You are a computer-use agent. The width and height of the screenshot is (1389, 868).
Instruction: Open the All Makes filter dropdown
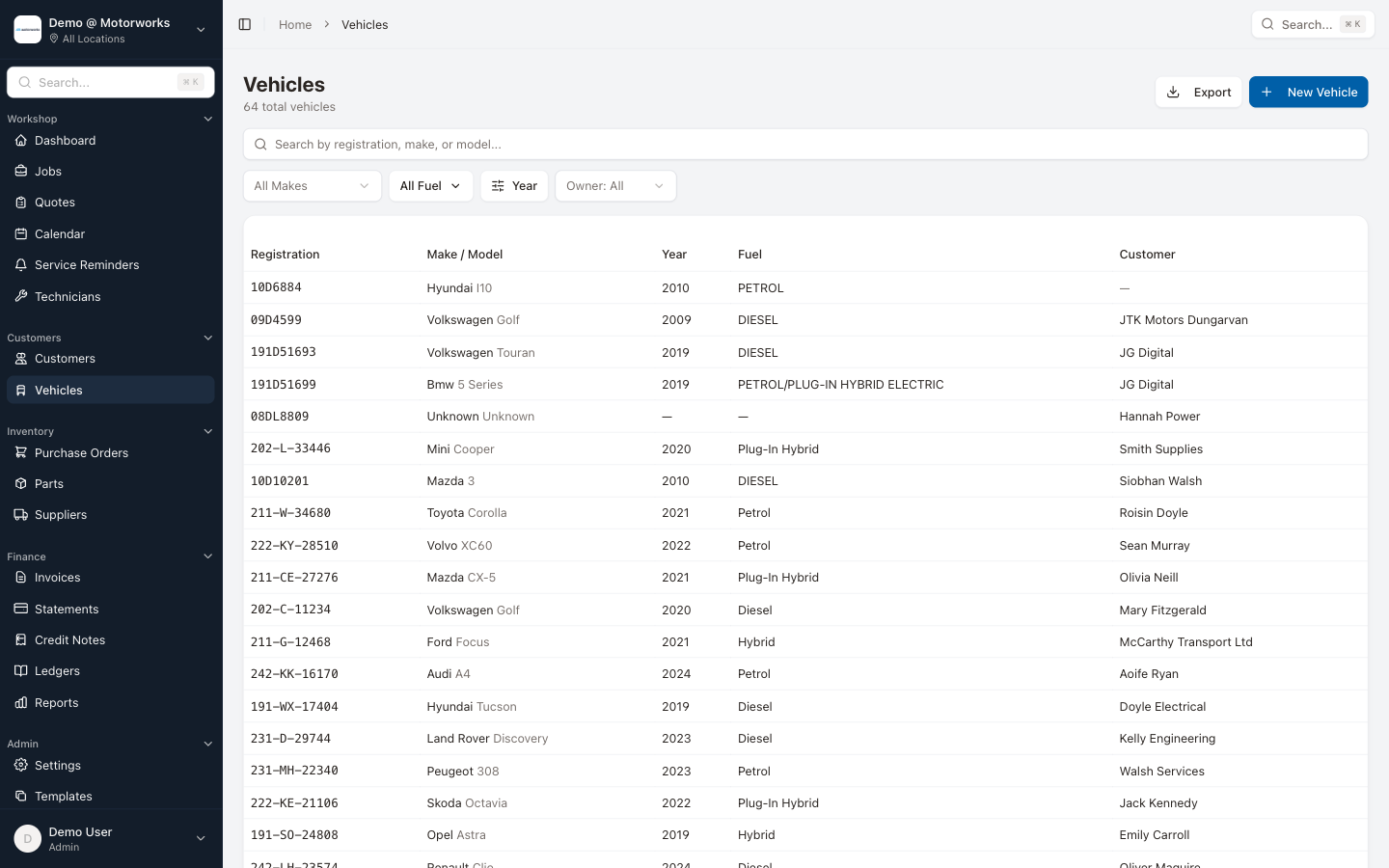(x=312, y=185)
